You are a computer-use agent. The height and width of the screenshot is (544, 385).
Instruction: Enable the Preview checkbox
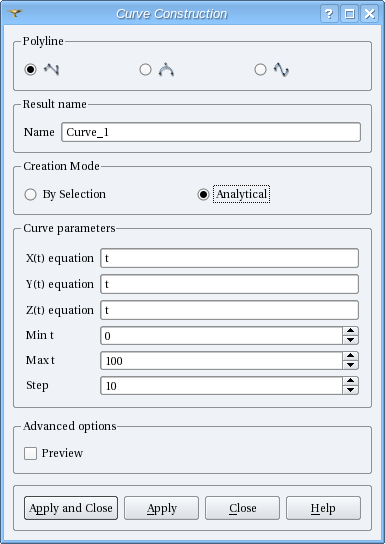30,453
